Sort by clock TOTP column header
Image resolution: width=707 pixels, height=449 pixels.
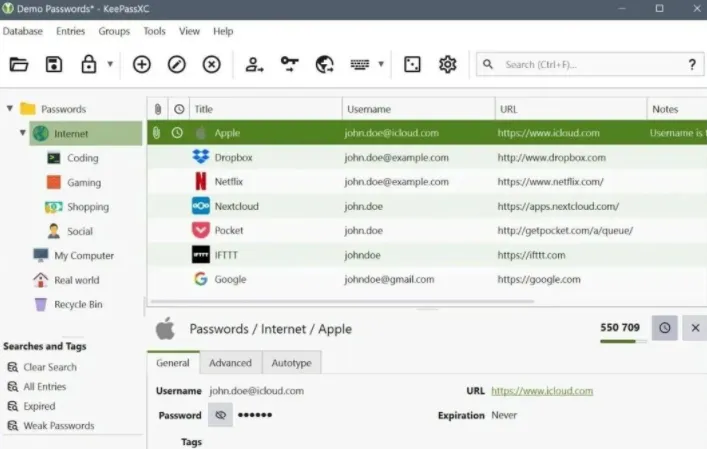click(x=179, y=109)
